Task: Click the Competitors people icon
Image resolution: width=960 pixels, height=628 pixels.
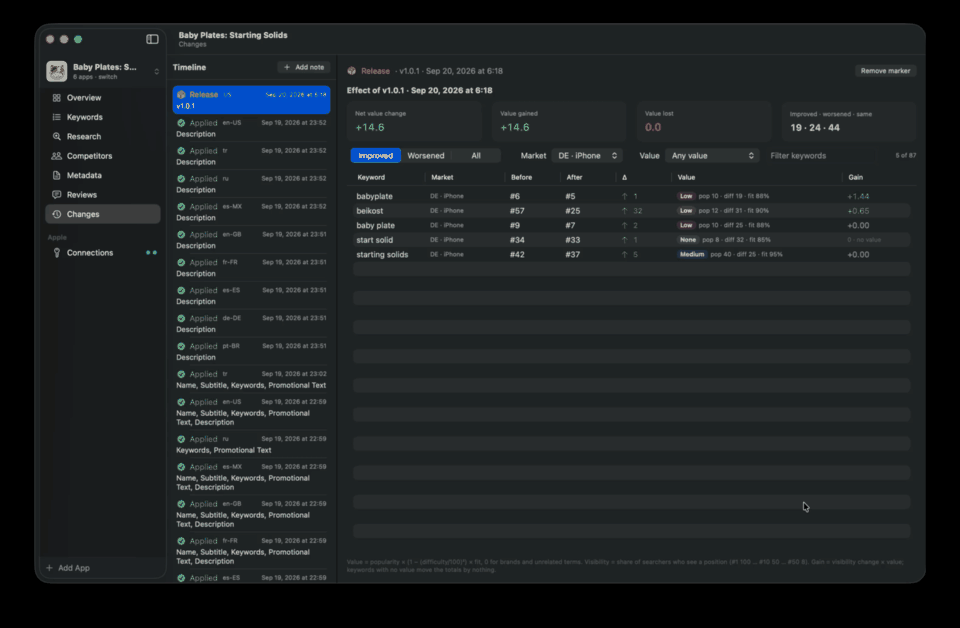Action: [x=56, y=156]
